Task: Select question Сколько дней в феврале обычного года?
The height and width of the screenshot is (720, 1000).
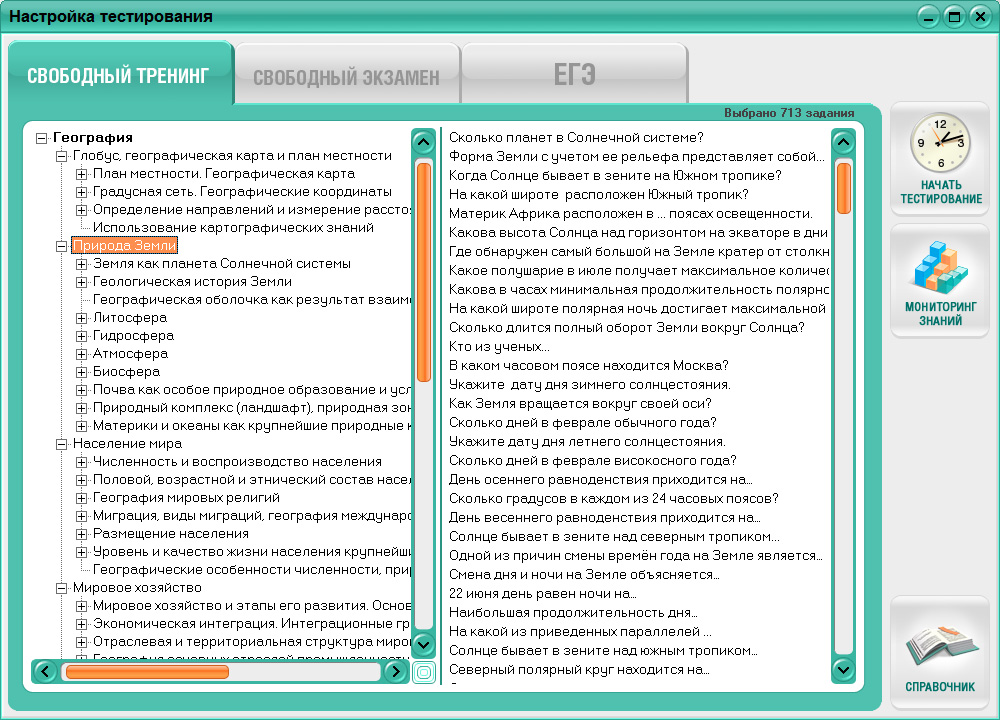Action: pyautogui.click(x=583, y=422)
